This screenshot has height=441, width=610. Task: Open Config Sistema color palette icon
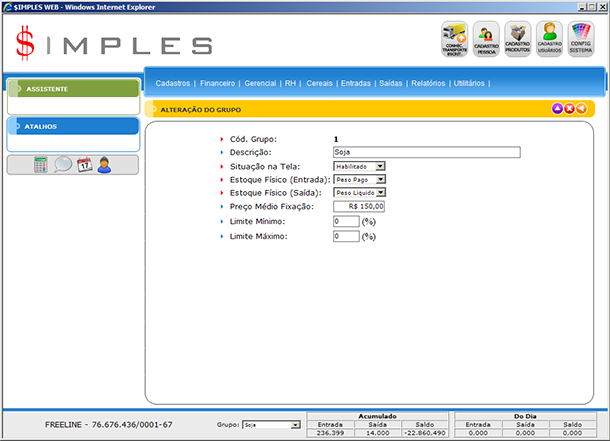tap(581, 40)
